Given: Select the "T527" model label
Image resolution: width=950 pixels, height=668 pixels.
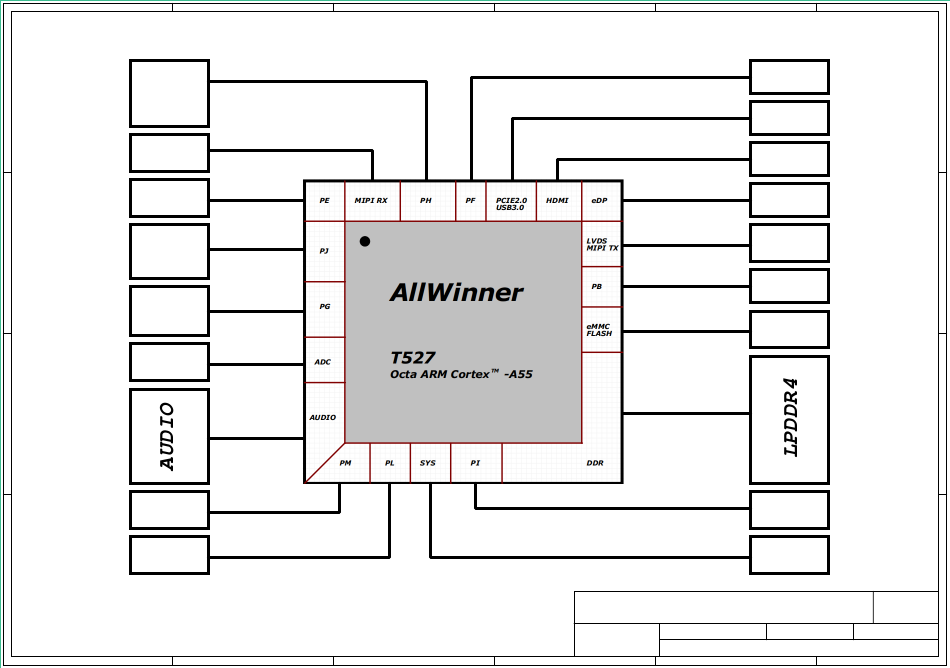Looking at the screenshot, I should tap(413, 357).
